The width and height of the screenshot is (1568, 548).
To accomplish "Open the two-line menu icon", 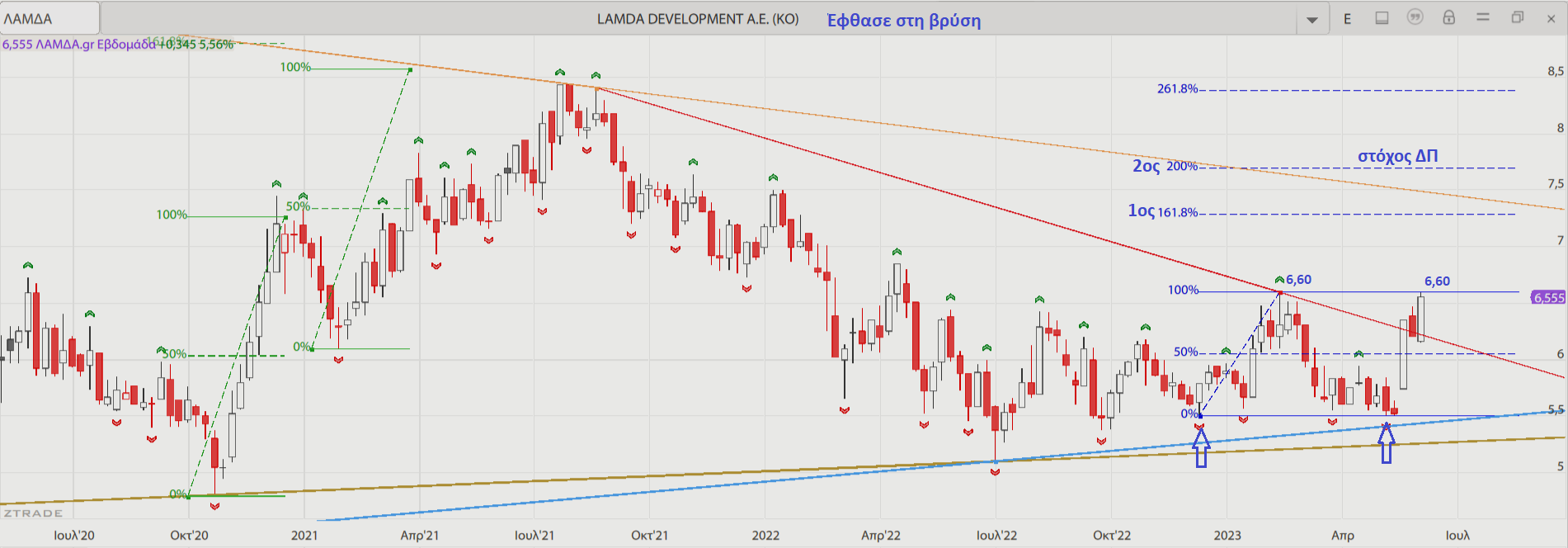I will pos(1483,17).
